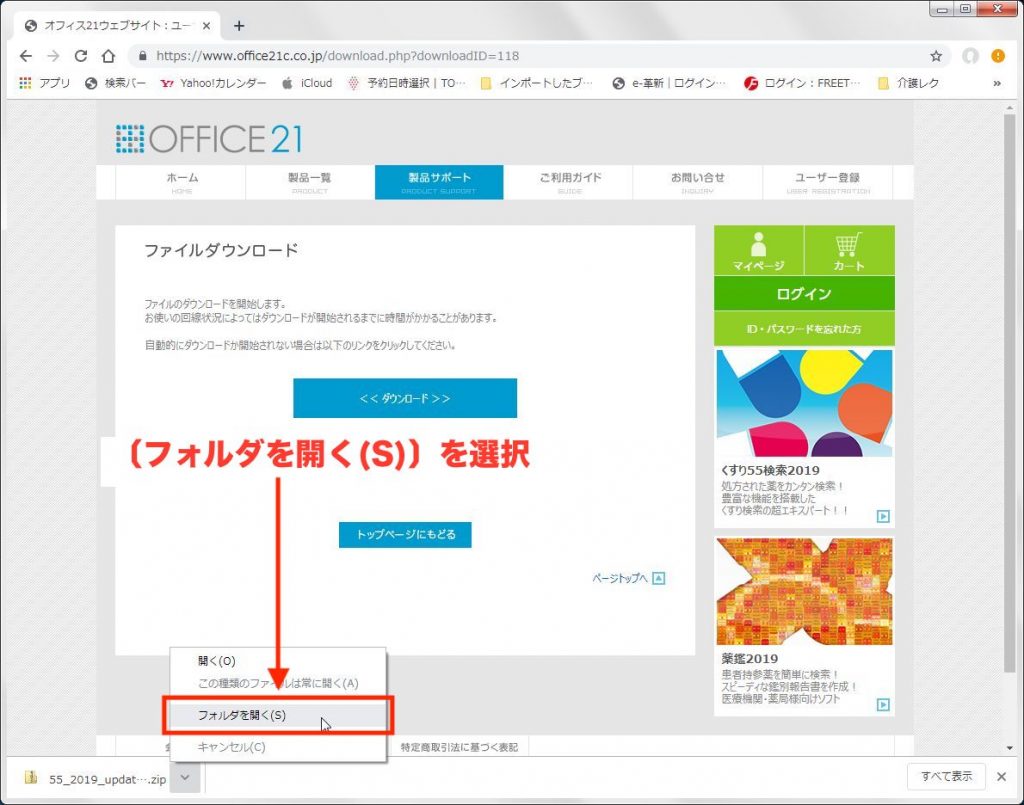Click the orange alert menu icon
This screenshot has height=805, width=1024.
(998, 56)
